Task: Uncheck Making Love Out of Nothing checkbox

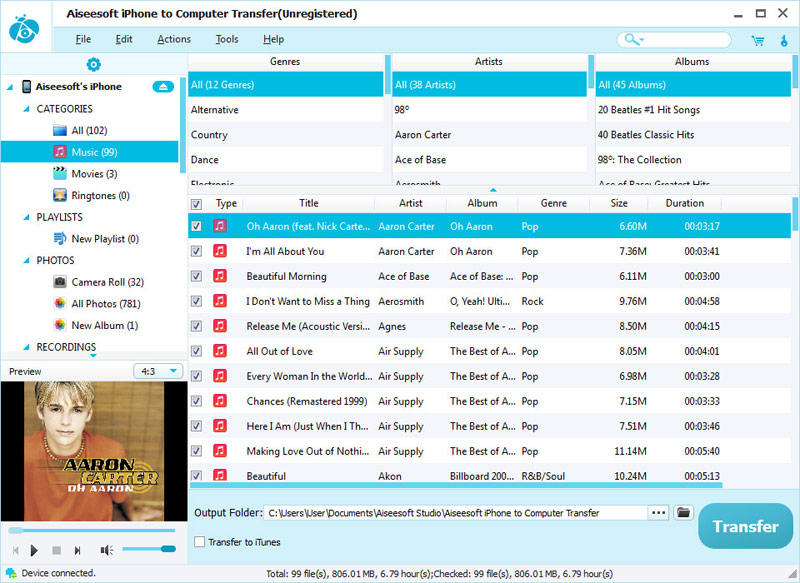Action: click(196, 451)
